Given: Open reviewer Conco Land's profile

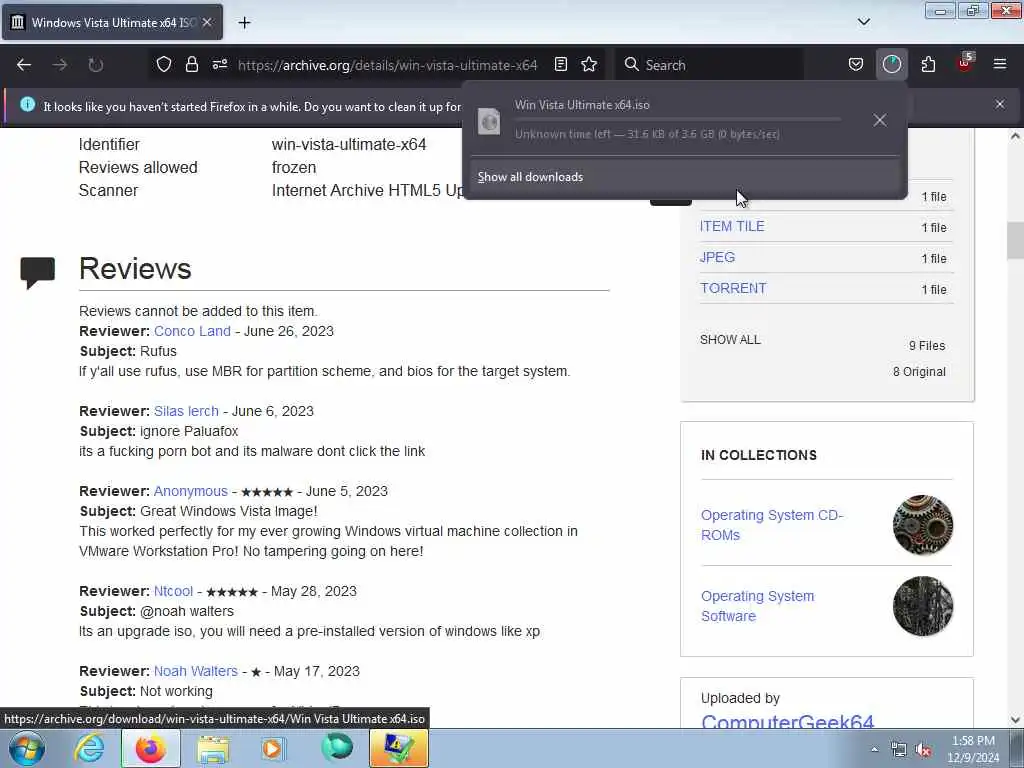Looking at the screenshot, I should click(192, 331).
